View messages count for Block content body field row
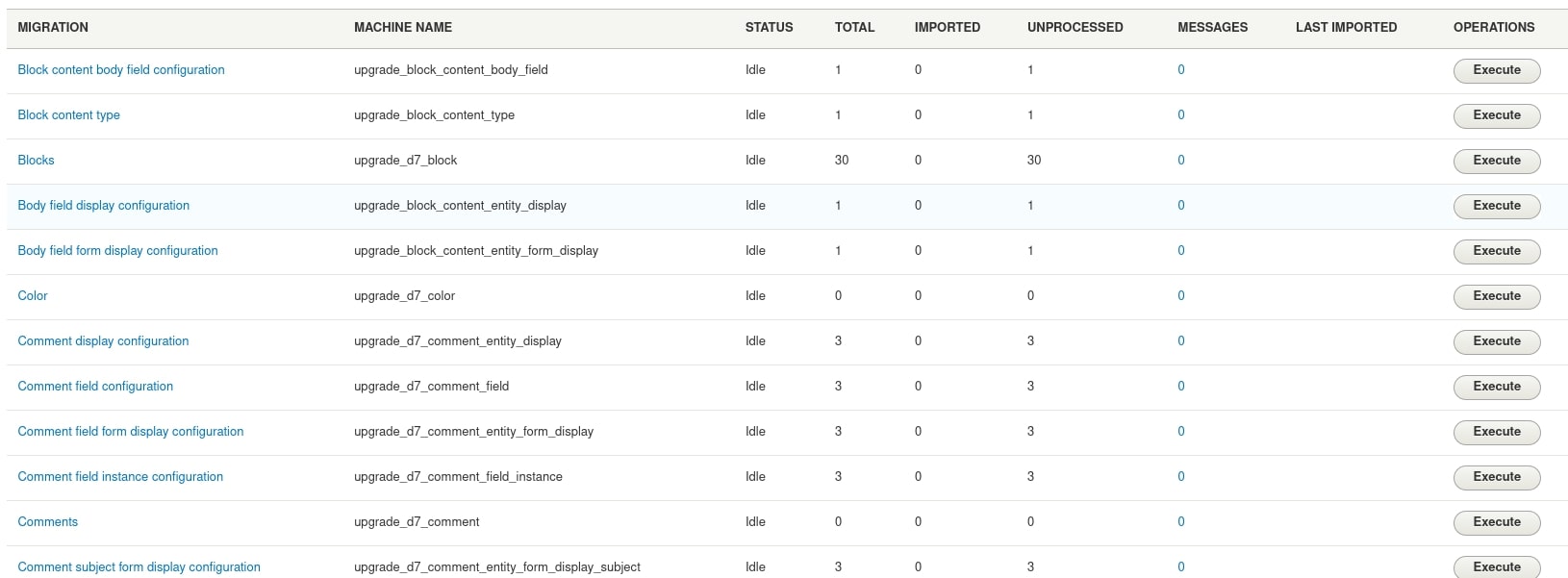 coord(1181,70)
